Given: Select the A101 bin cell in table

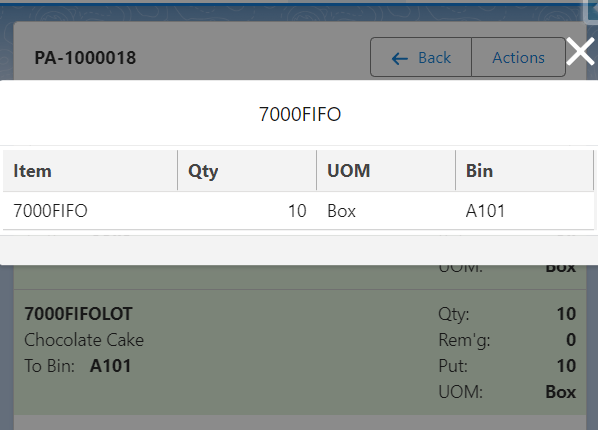Looking at the screenshot, I should point(524,211).
